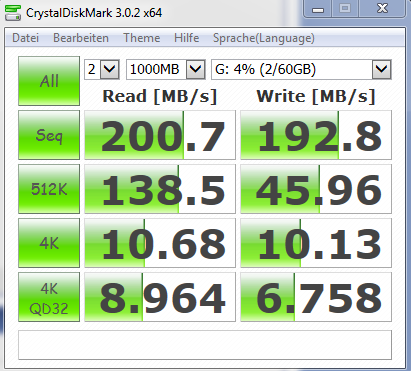
Task: Select the 4K read result 10.68
Action: click(x=160, y=243)
